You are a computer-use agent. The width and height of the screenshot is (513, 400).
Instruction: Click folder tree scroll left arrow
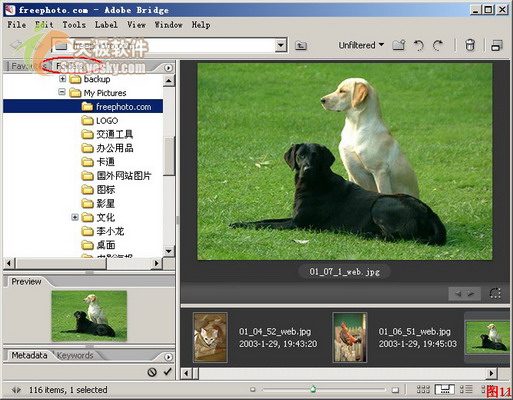pyautogui.click(x=9, y=263)
